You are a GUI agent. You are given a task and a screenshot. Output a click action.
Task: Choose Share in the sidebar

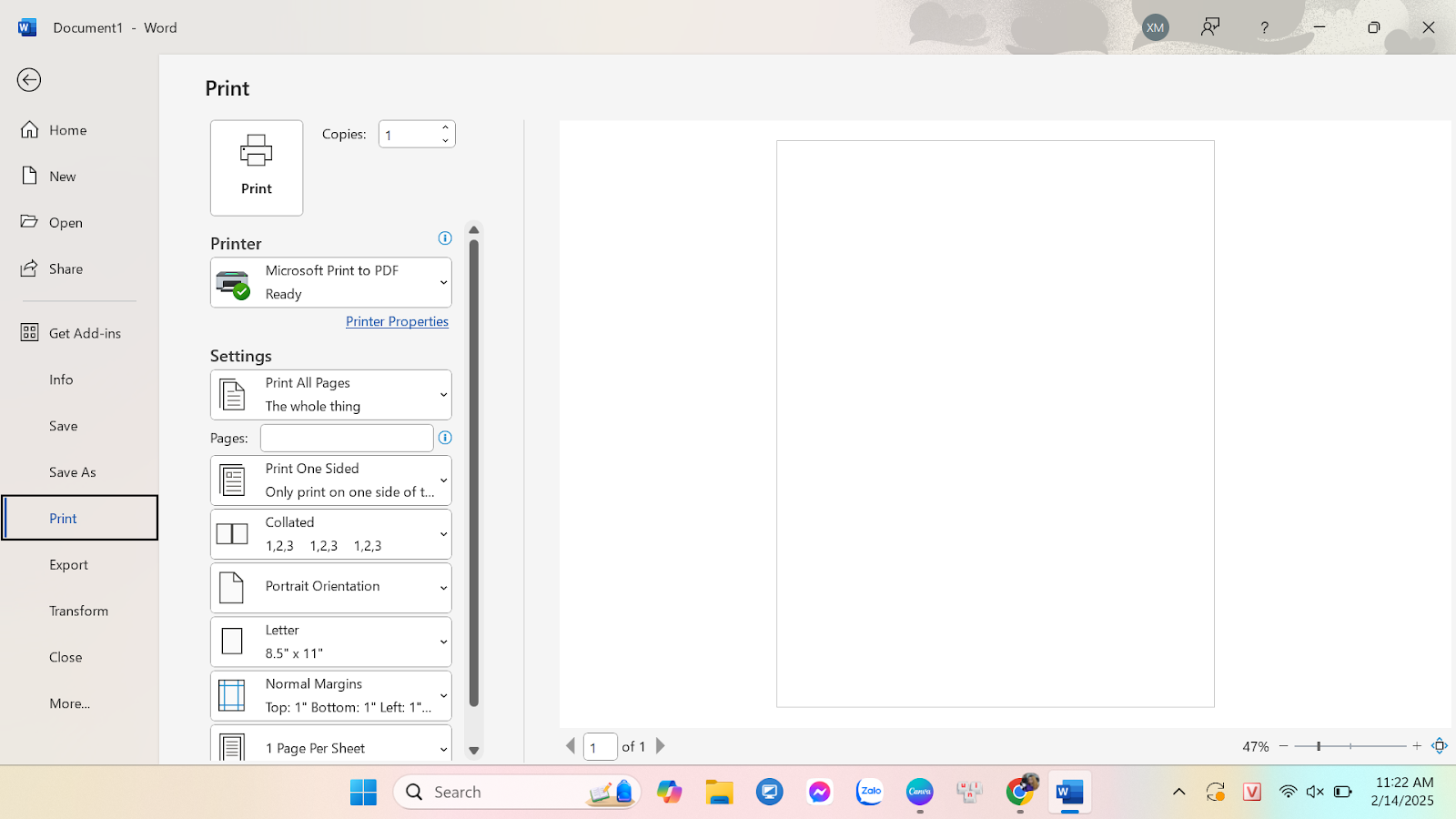[x=79, y=269]
